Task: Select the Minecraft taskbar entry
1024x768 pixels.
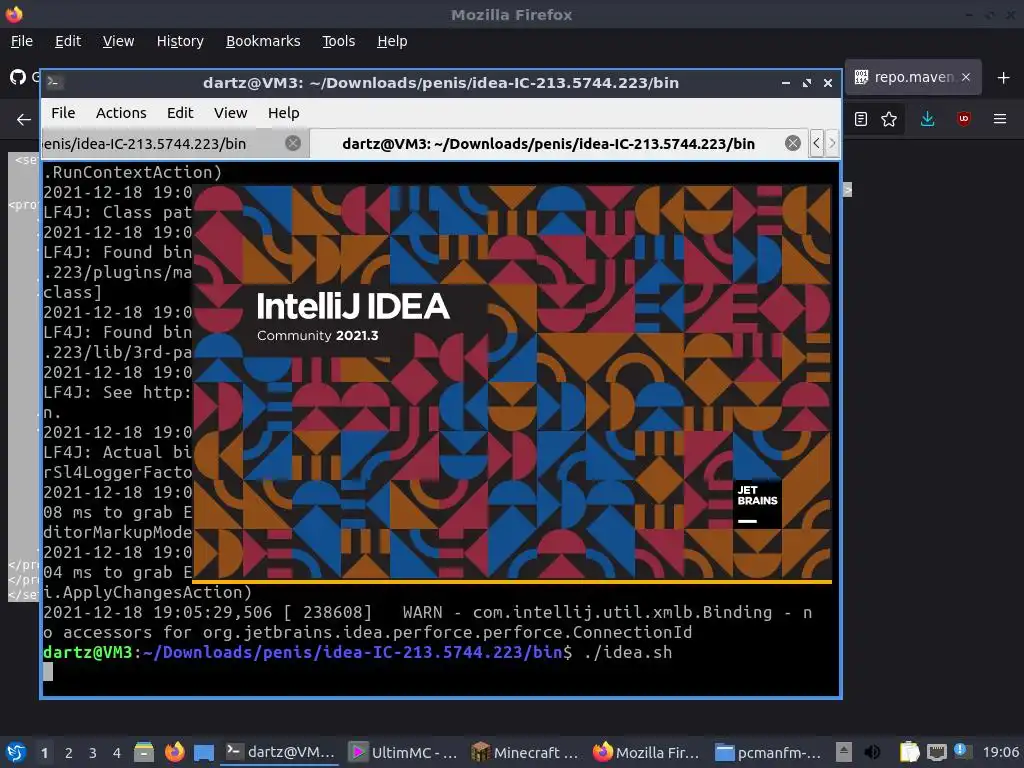Action: [x=526, y=752]
